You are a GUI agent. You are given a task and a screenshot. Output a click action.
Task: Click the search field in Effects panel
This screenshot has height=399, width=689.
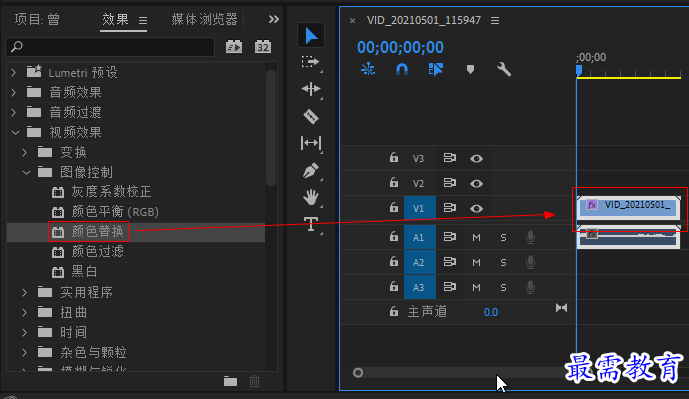point(110,47)
